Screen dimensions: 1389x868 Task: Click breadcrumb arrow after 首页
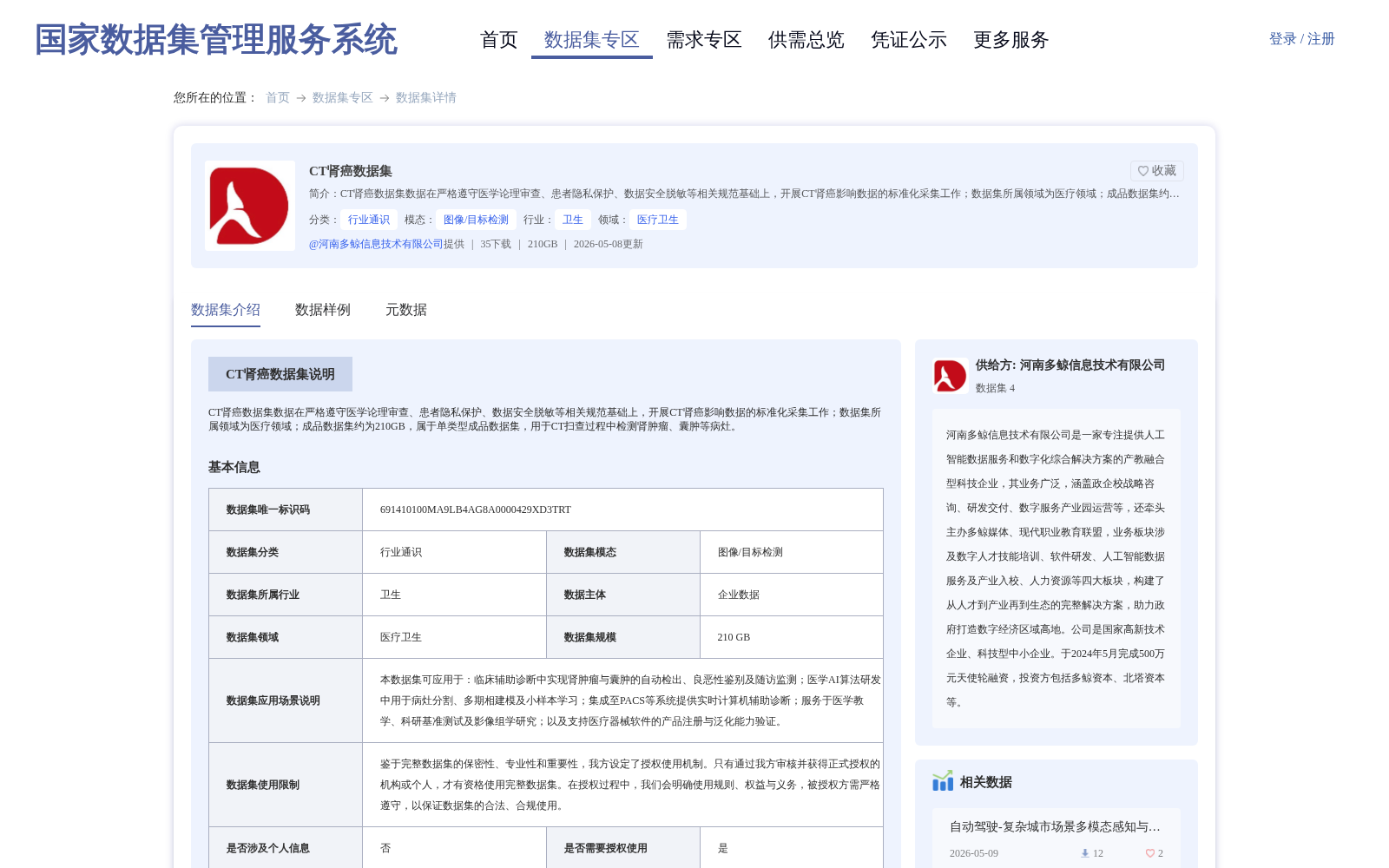click(x=301, y=98)
